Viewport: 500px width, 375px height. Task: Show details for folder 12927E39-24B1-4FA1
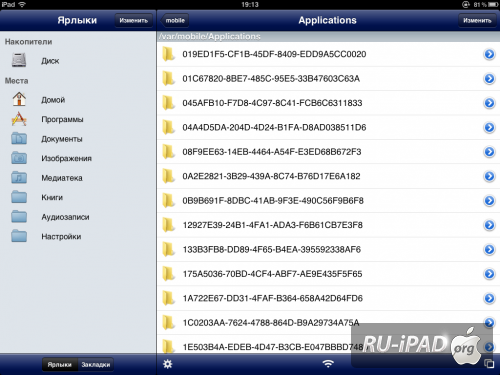tap(489, 225)
